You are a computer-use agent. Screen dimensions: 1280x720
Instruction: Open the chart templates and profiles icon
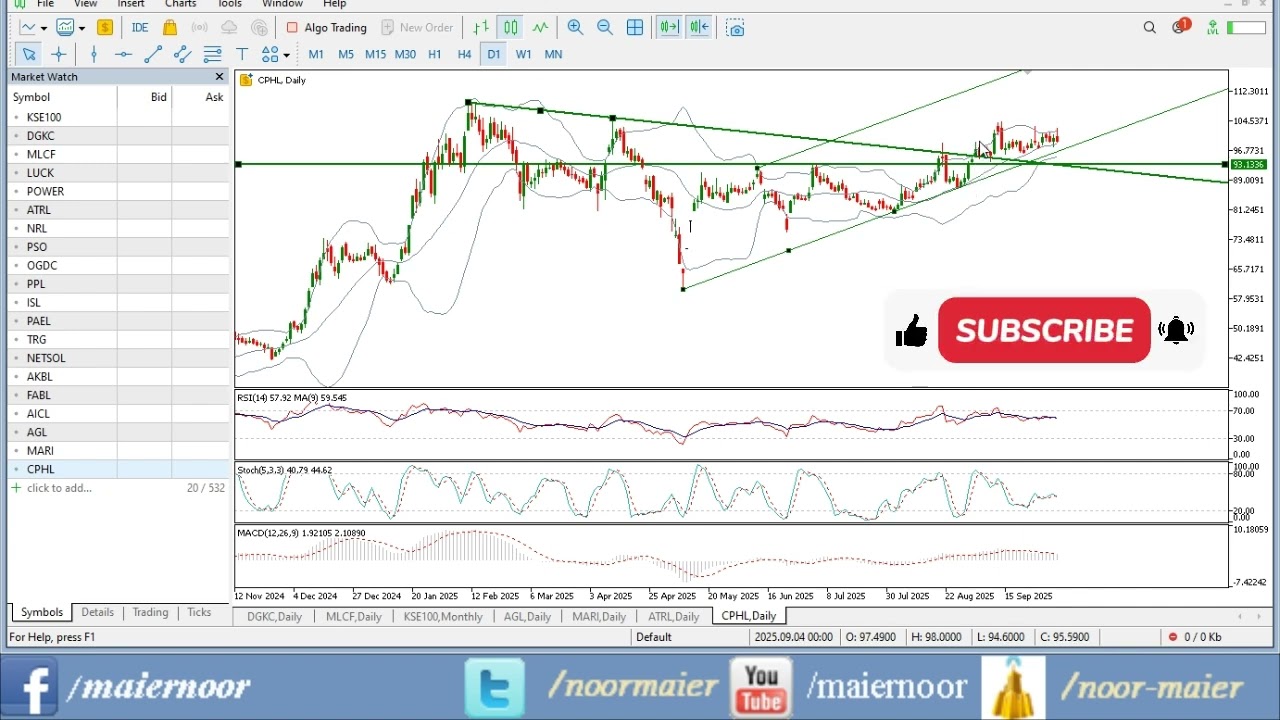click(66, 28)
